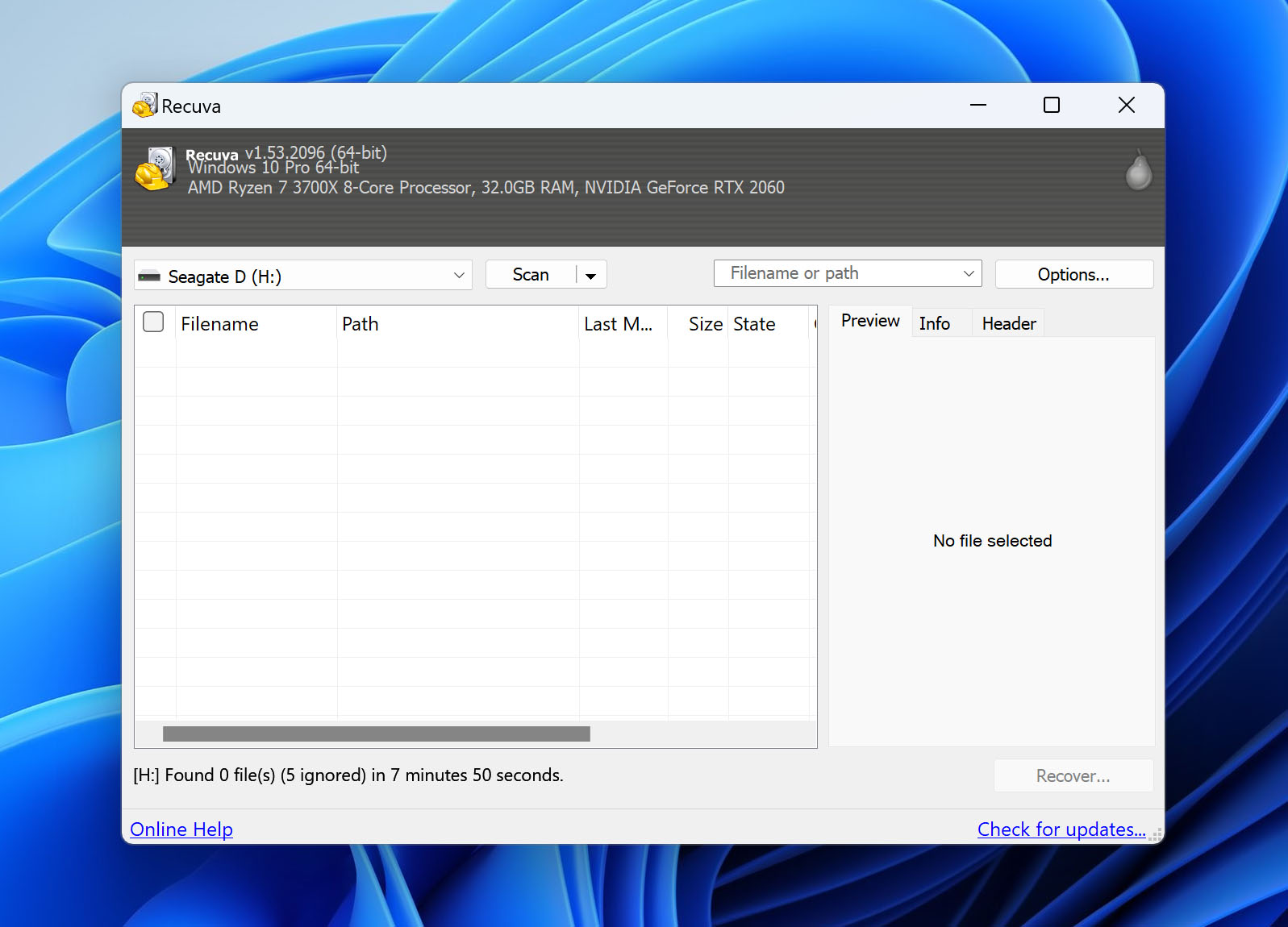Open the Seagate D (H:) drive dropdown
Viewport: 1288px width, 927px height.
[303, 275]
